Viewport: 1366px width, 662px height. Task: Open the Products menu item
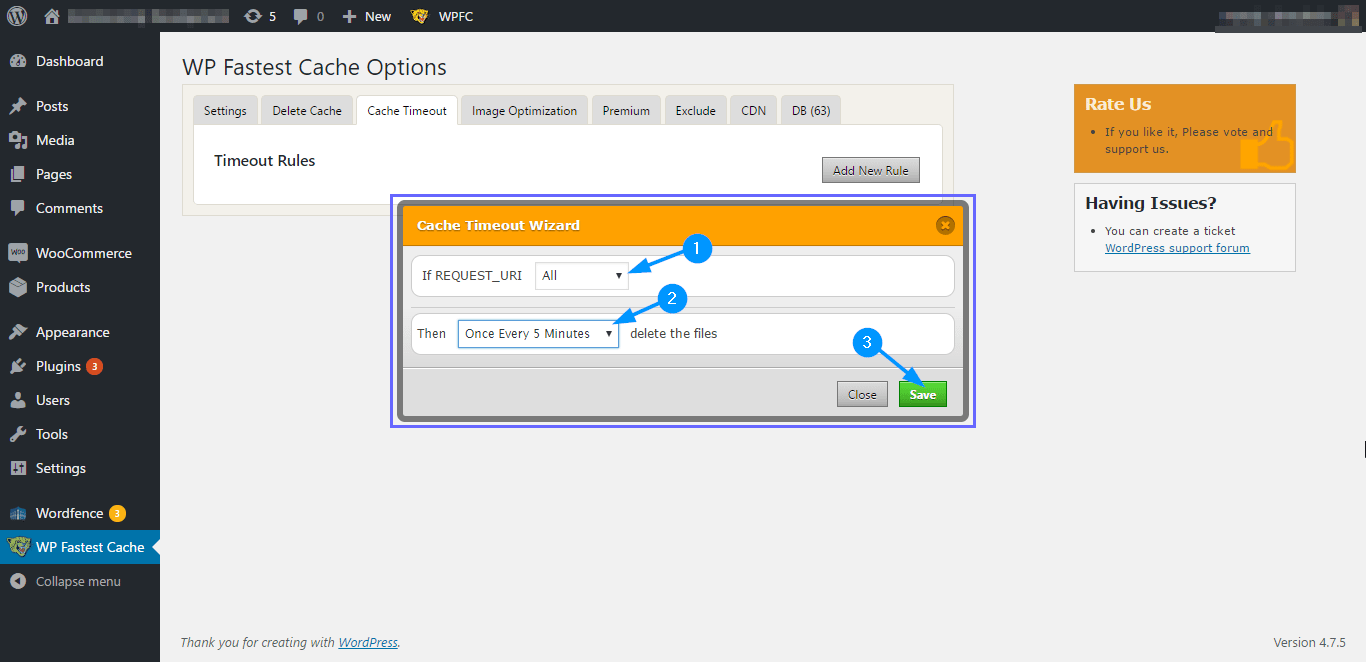pos(63,287)
